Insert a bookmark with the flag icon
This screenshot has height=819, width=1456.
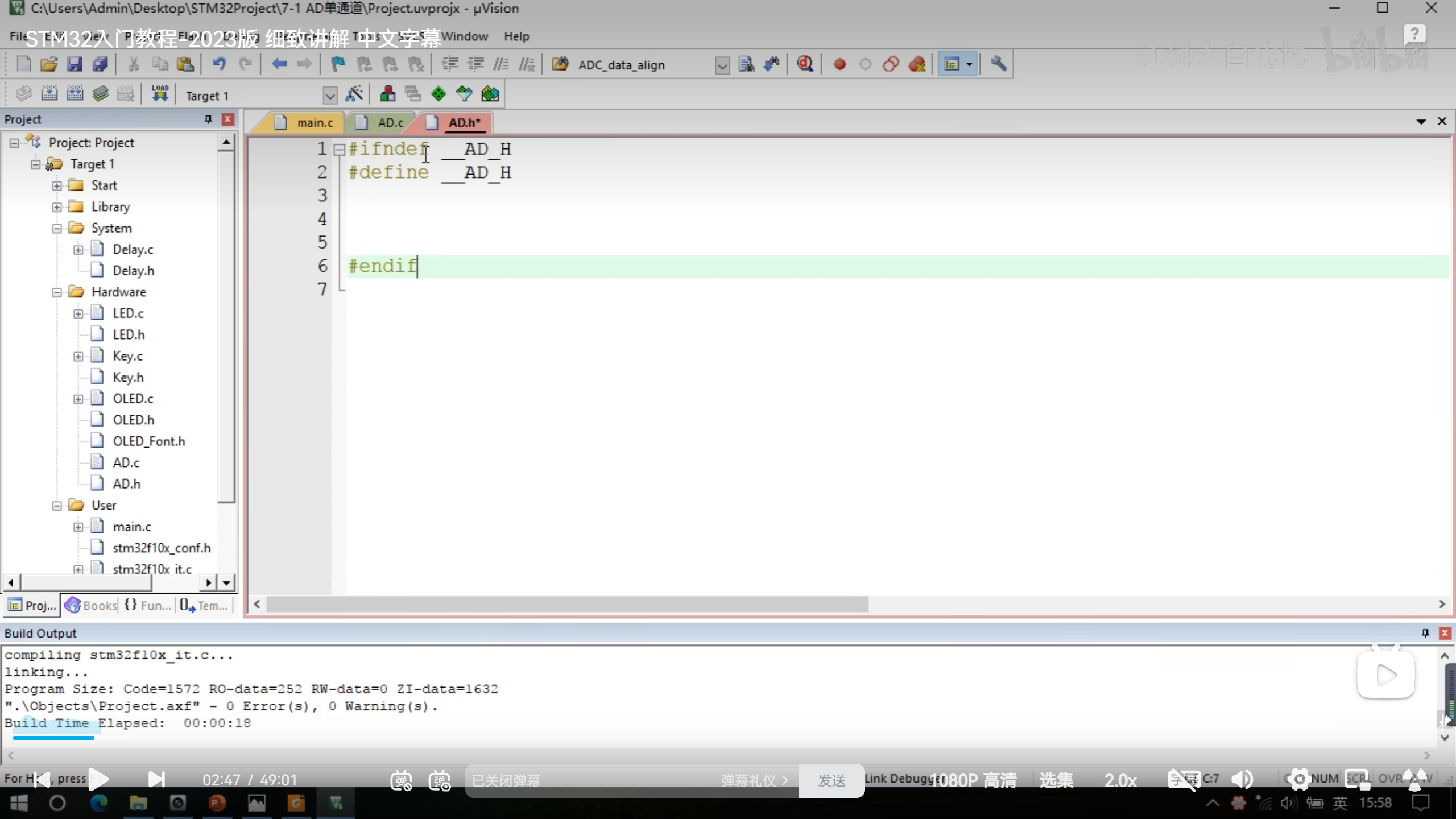338,64
